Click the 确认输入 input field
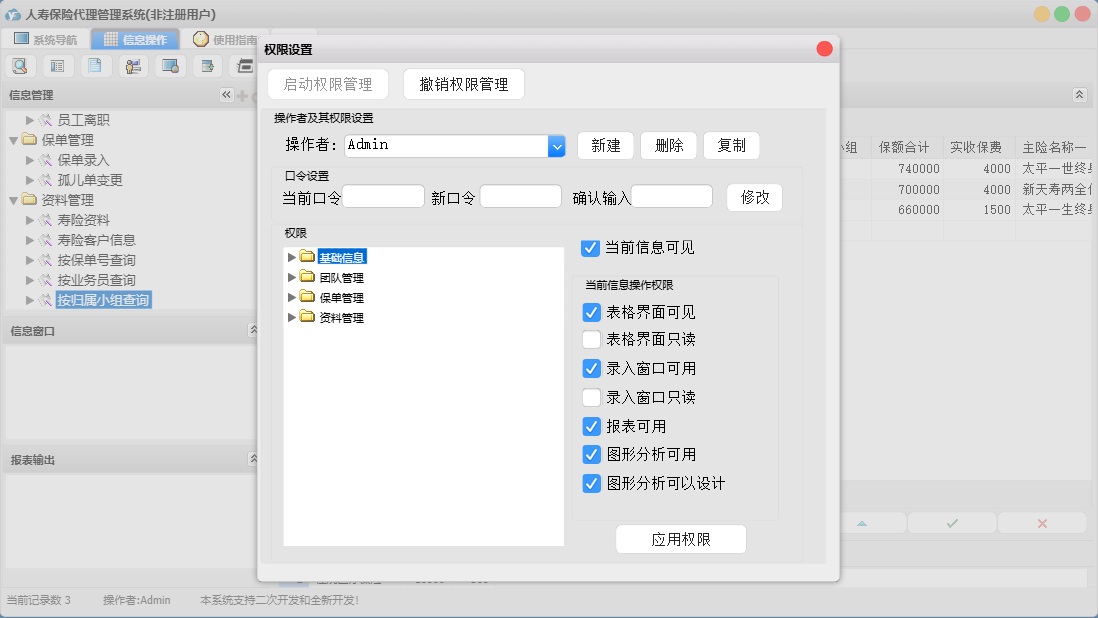The image size is (1098, 618). (x=672, y=197)
